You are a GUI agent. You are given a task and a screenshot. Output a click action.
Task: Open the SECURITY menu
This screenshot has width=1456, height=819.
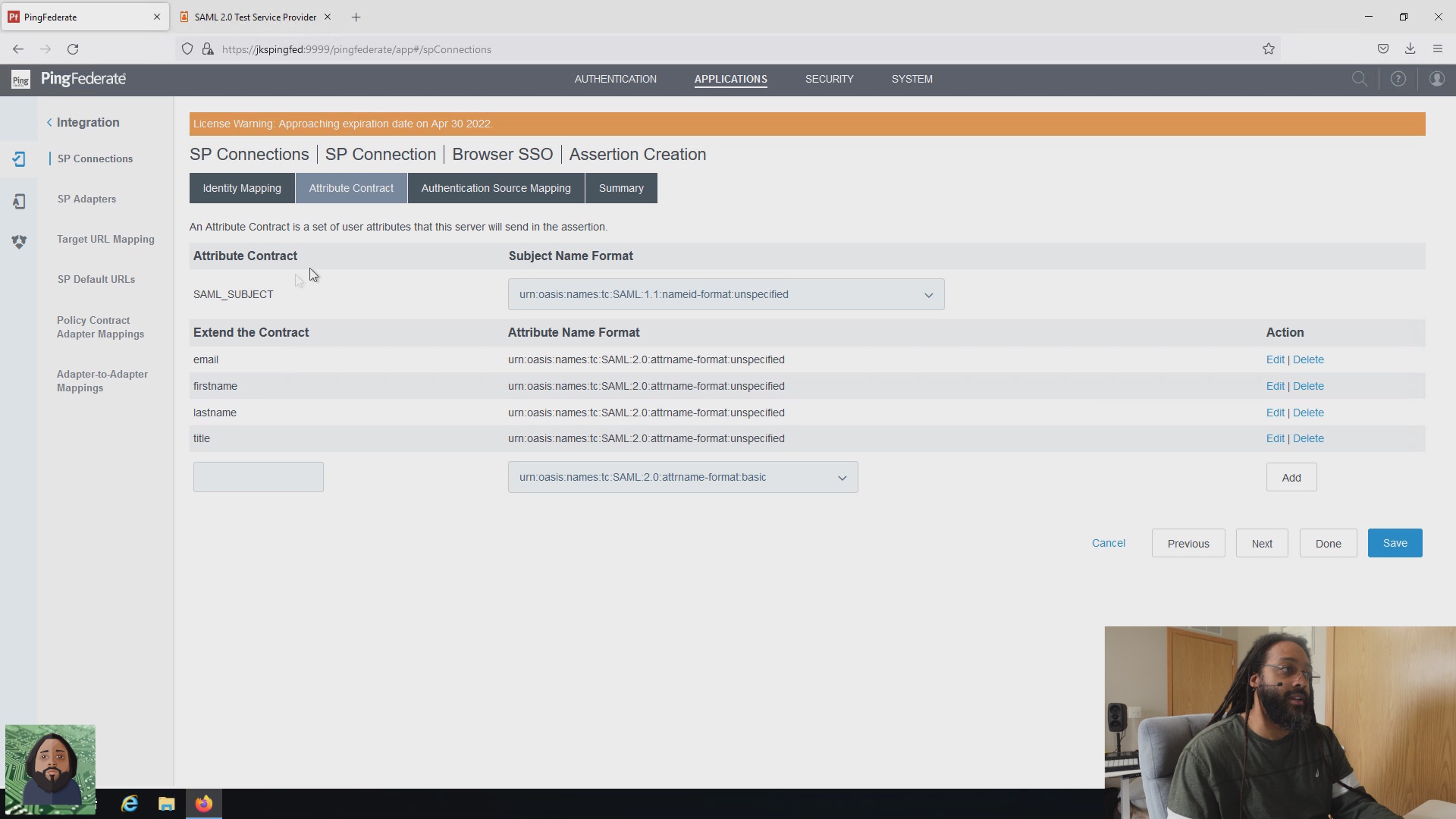[829, 79]
